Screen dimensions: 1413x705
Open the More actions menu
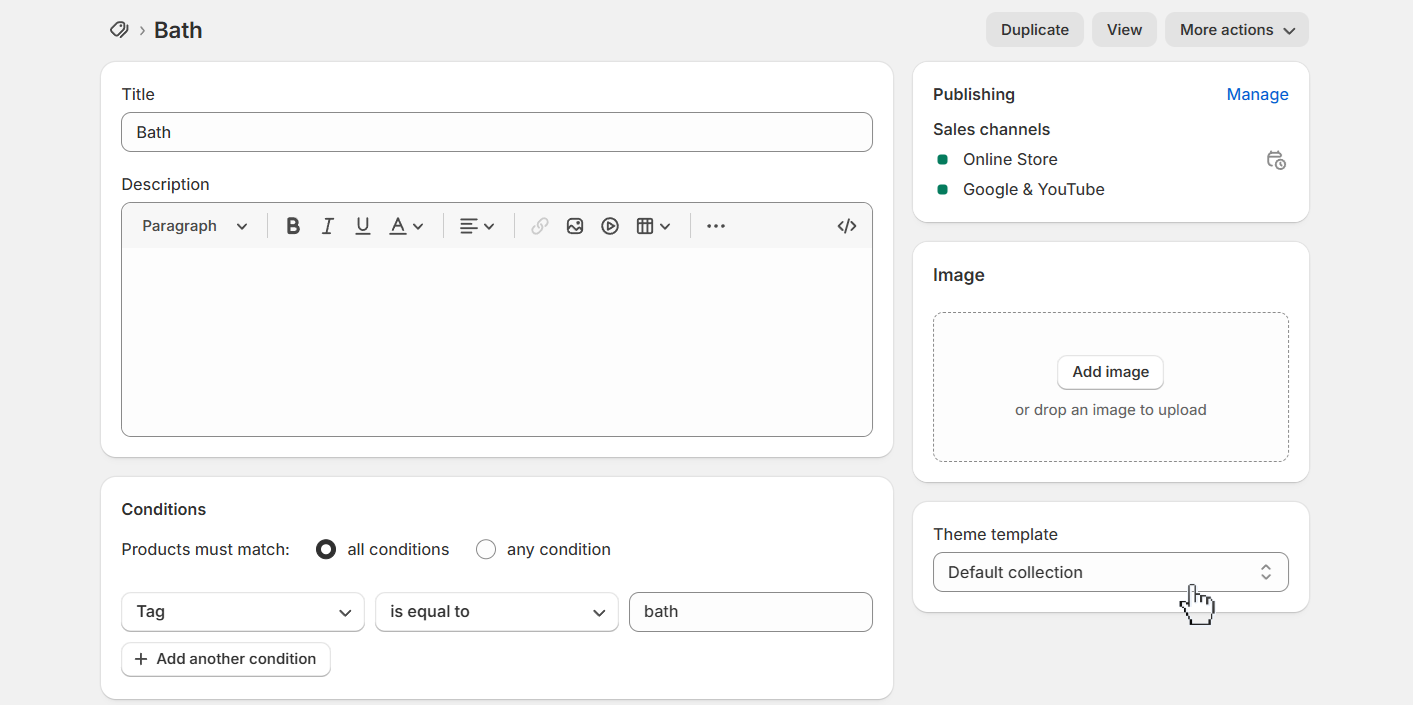point(1236,29)
